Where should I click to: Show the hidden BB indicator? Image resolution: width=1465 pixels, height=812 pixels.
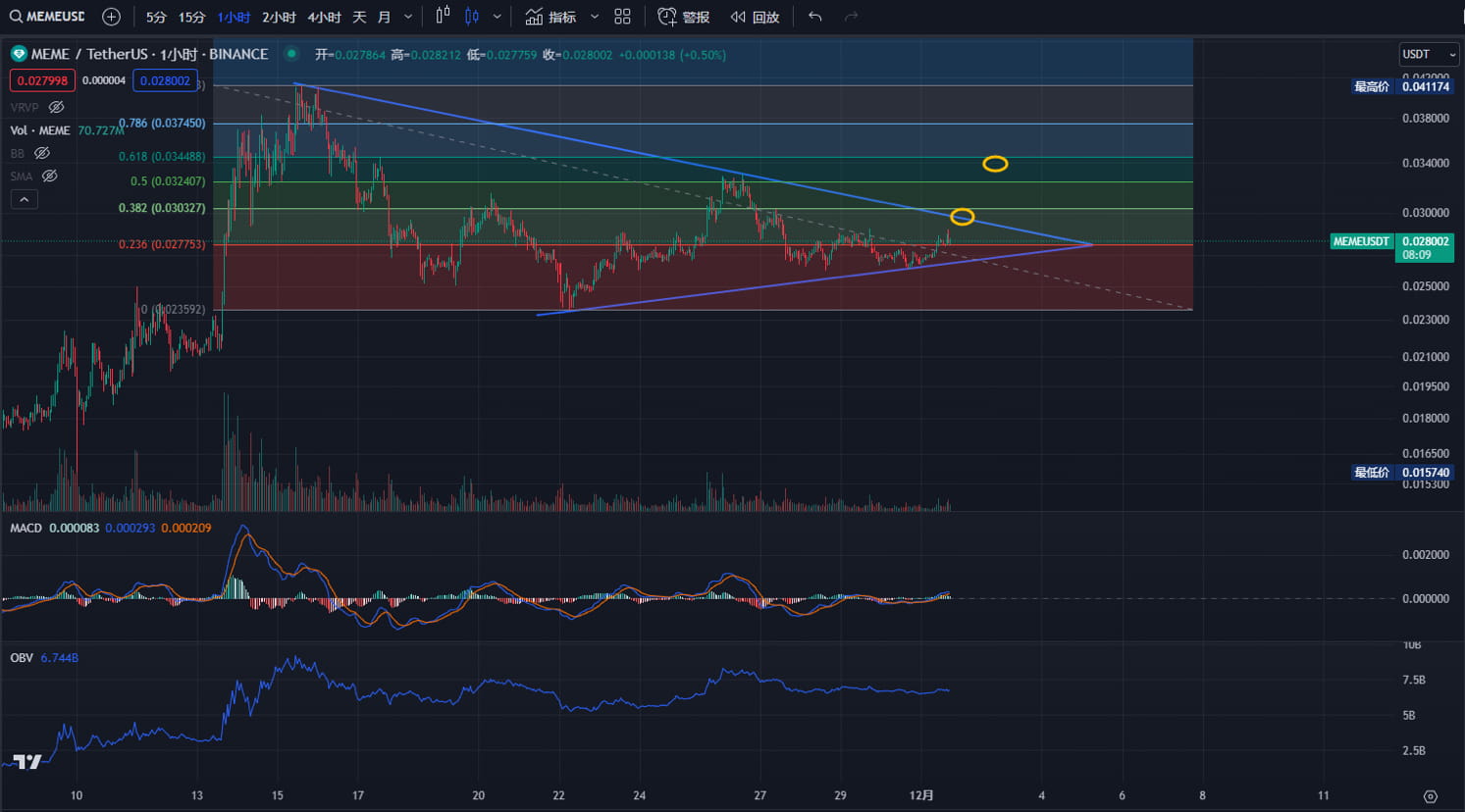41,153
